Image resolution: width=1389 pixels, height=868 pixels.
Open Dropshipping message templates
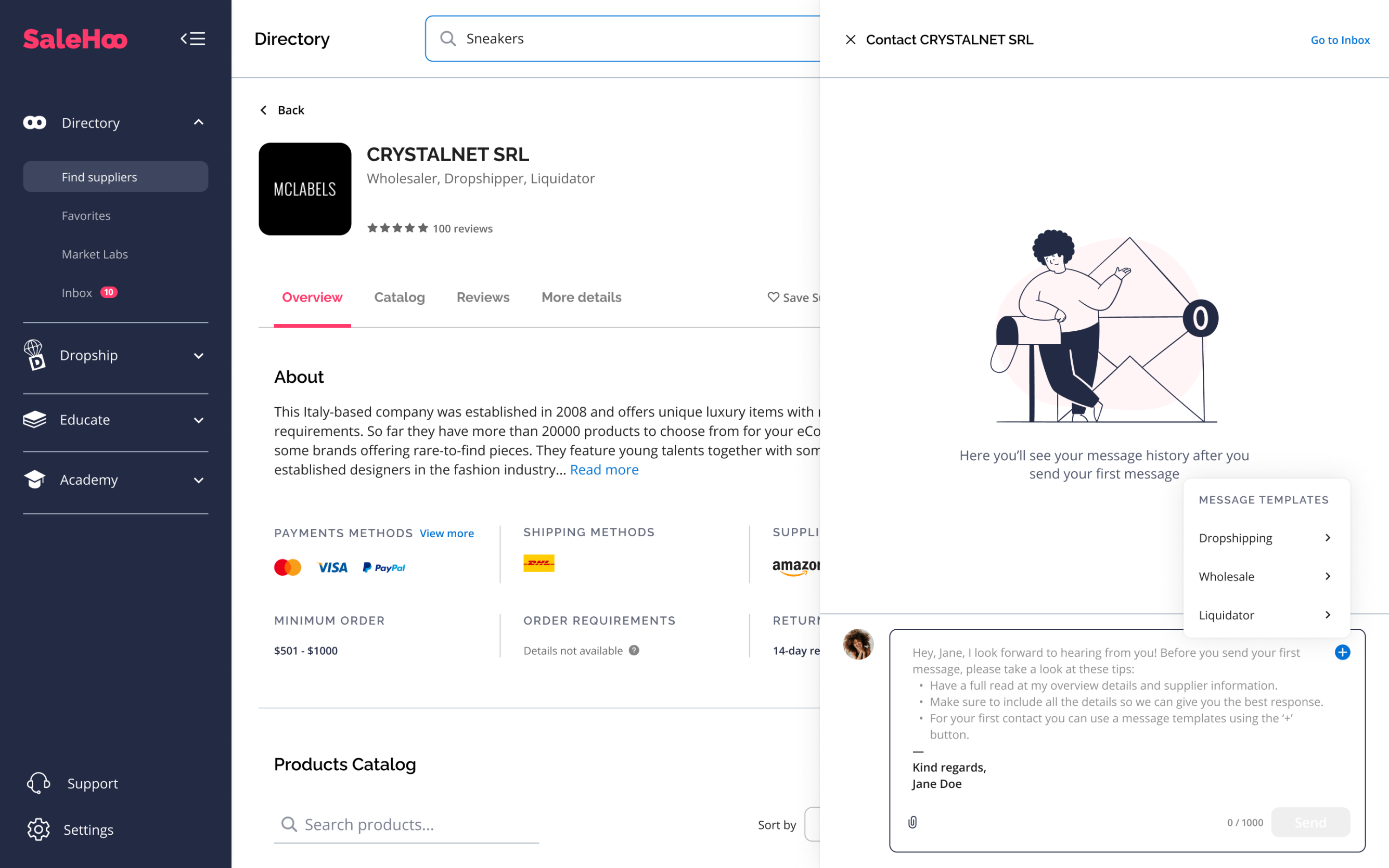point(1264,538)
